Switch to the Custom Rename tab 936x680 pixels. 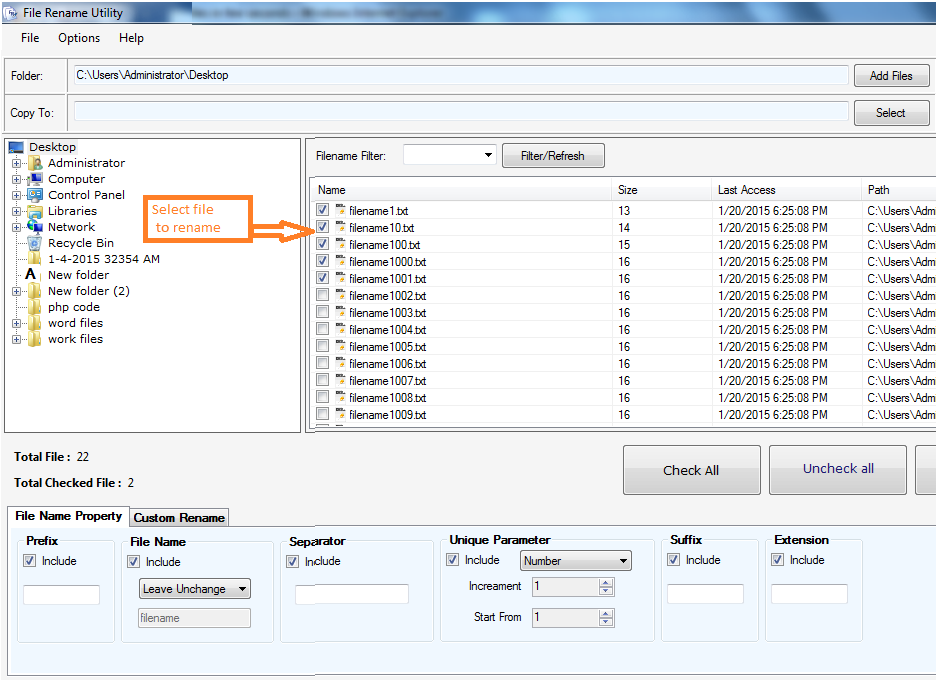pyautogui.click(x=178, y=518)
